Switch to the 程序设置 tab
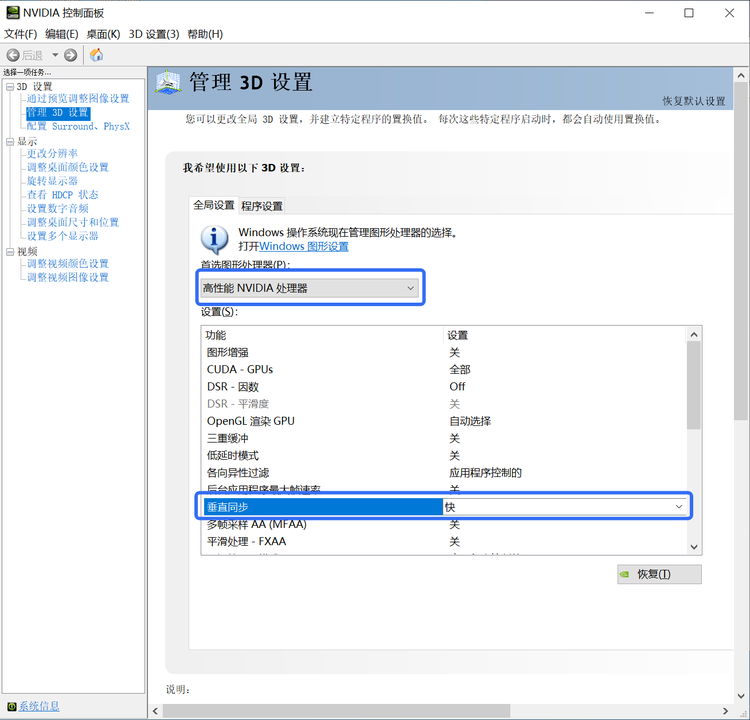750x720 pixels. coord(262,206)
